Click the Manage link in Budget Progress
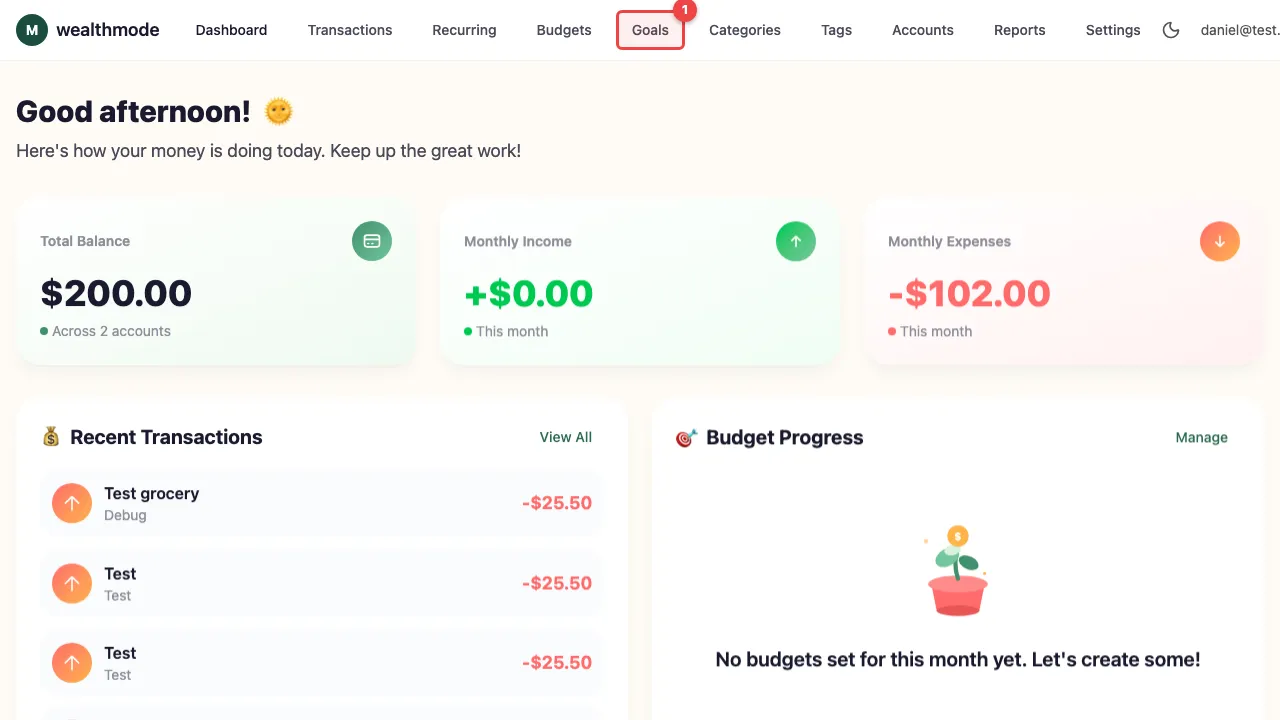This screenshot has width=1280, height=720. [x=1201, y=437]
